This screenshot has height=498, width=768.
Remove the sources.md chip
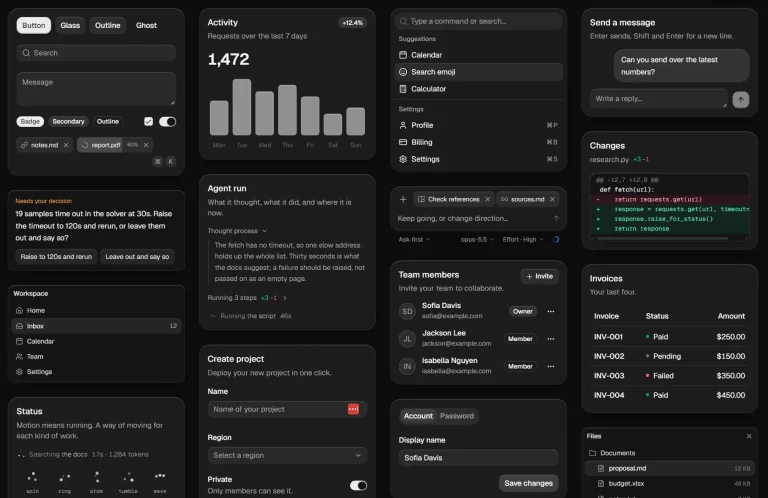tap(552, 199)
